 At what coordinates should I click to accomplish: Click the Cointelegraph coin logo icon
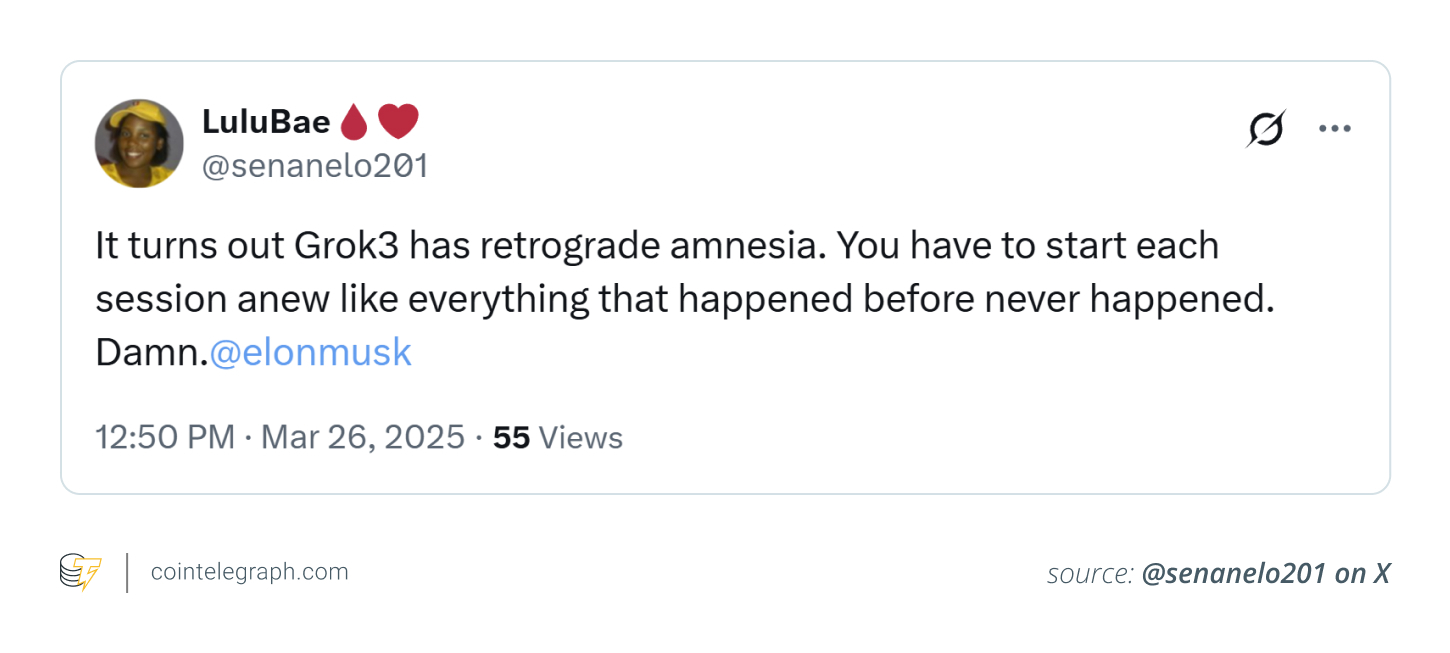click(80, 572)
